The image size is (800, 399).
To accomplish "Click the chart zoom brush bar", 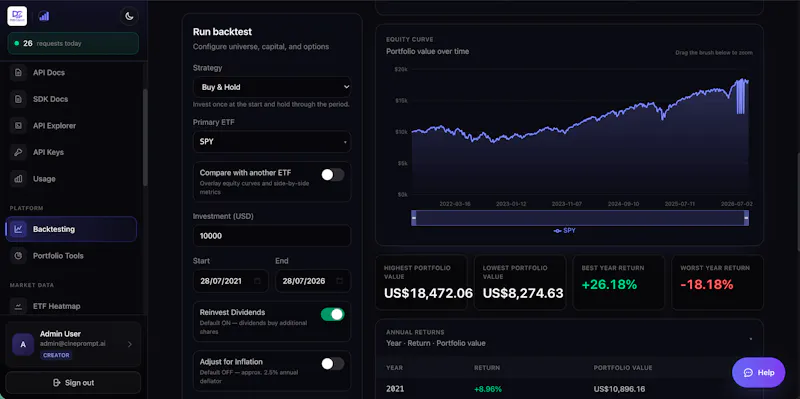I will 580,218.
